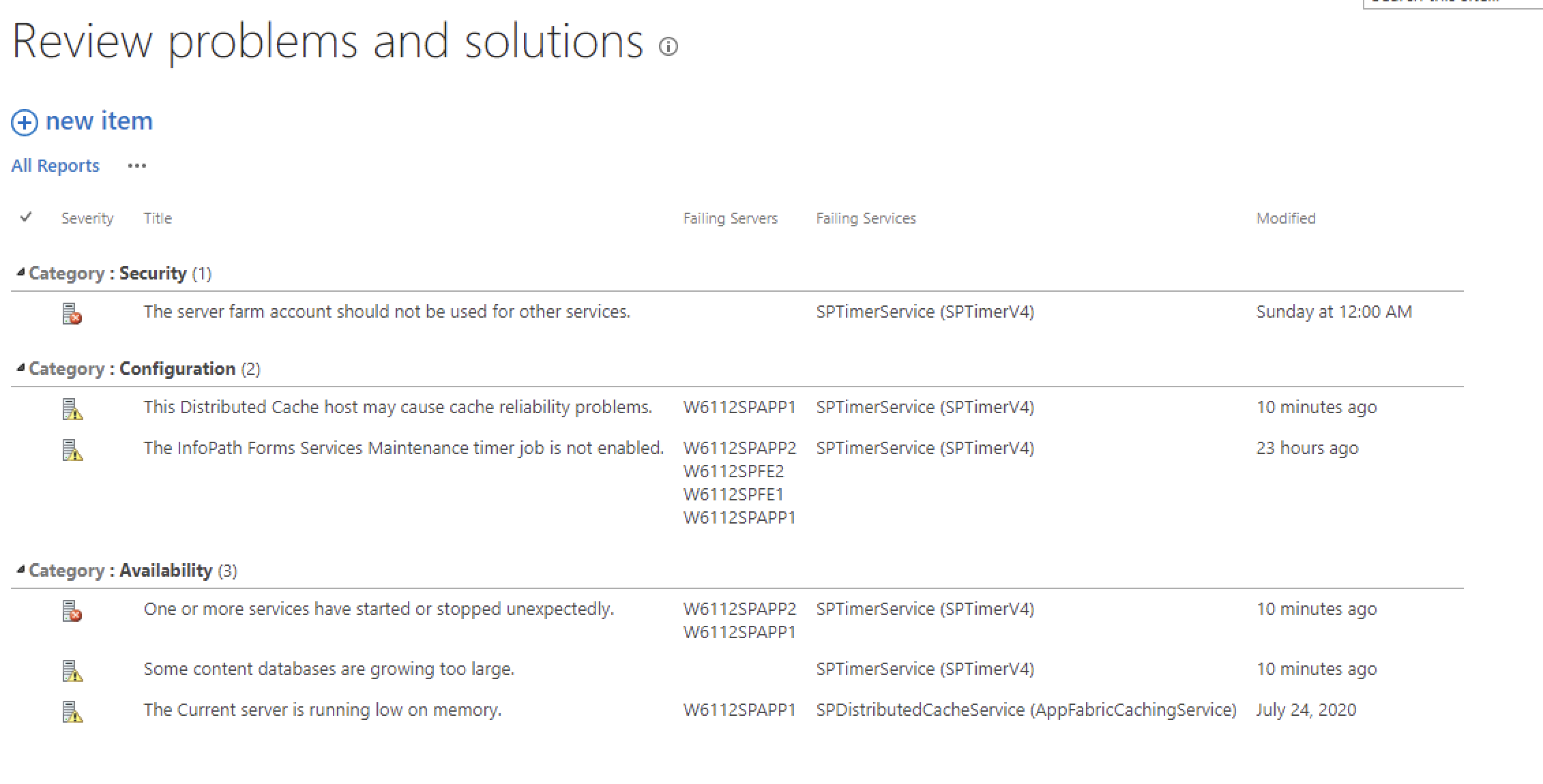Click the plus icon beside new item

pos(25,123)
